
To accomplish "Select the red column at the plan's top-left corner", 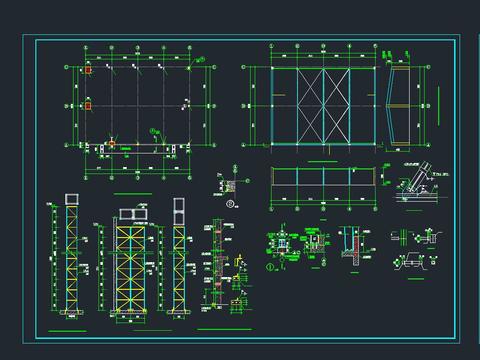I will click(88, 70).
